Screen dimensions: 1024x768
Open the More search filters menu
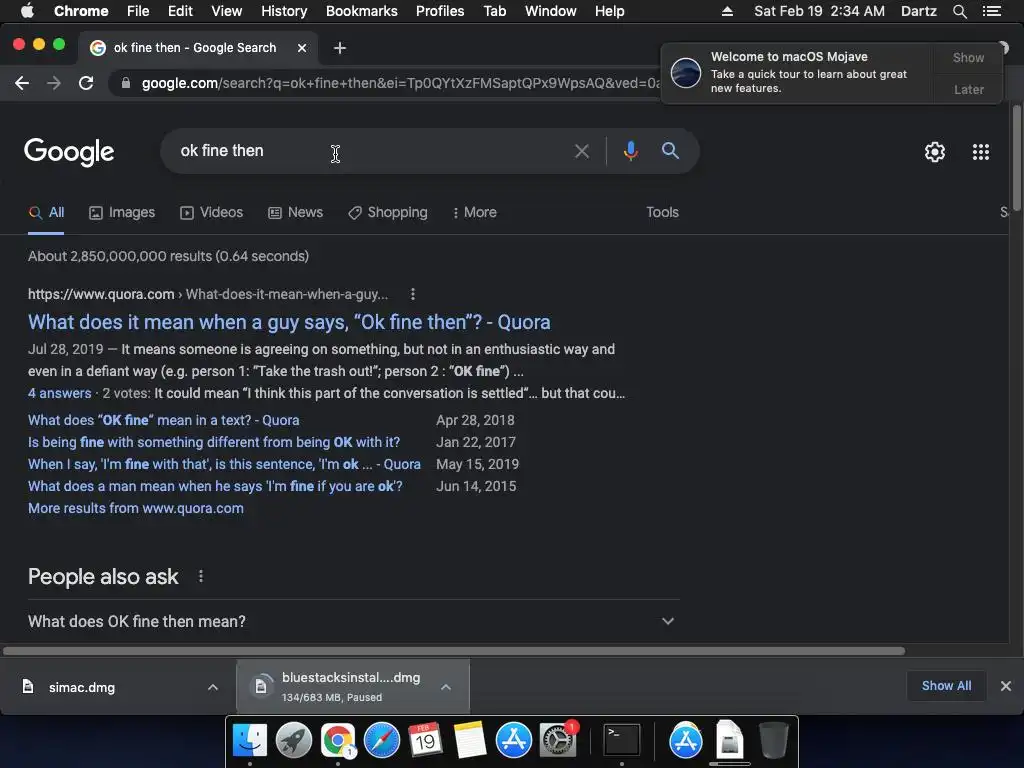[x=475, y=212]
